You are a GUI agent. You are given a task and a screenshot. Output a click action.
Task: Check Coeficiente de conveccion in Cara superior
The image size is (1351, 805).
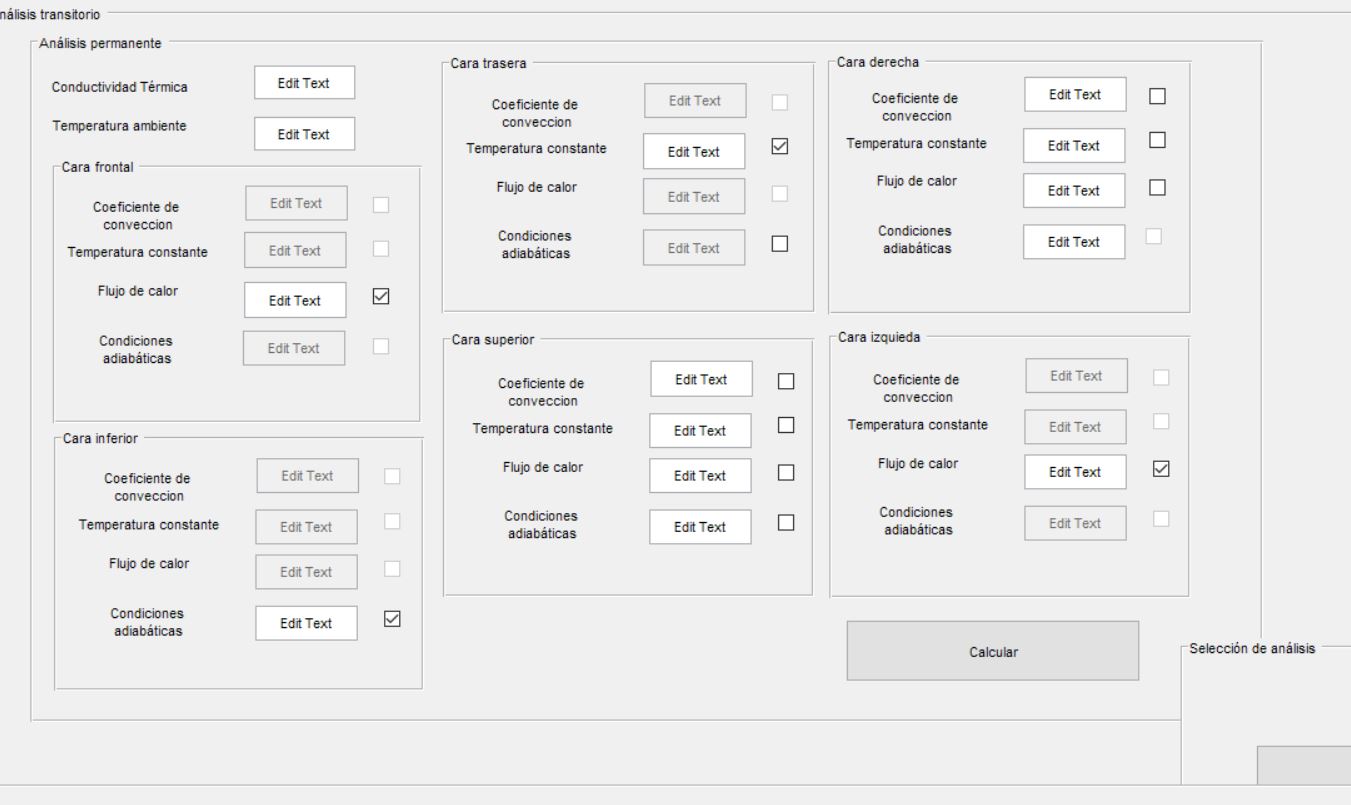786,381
